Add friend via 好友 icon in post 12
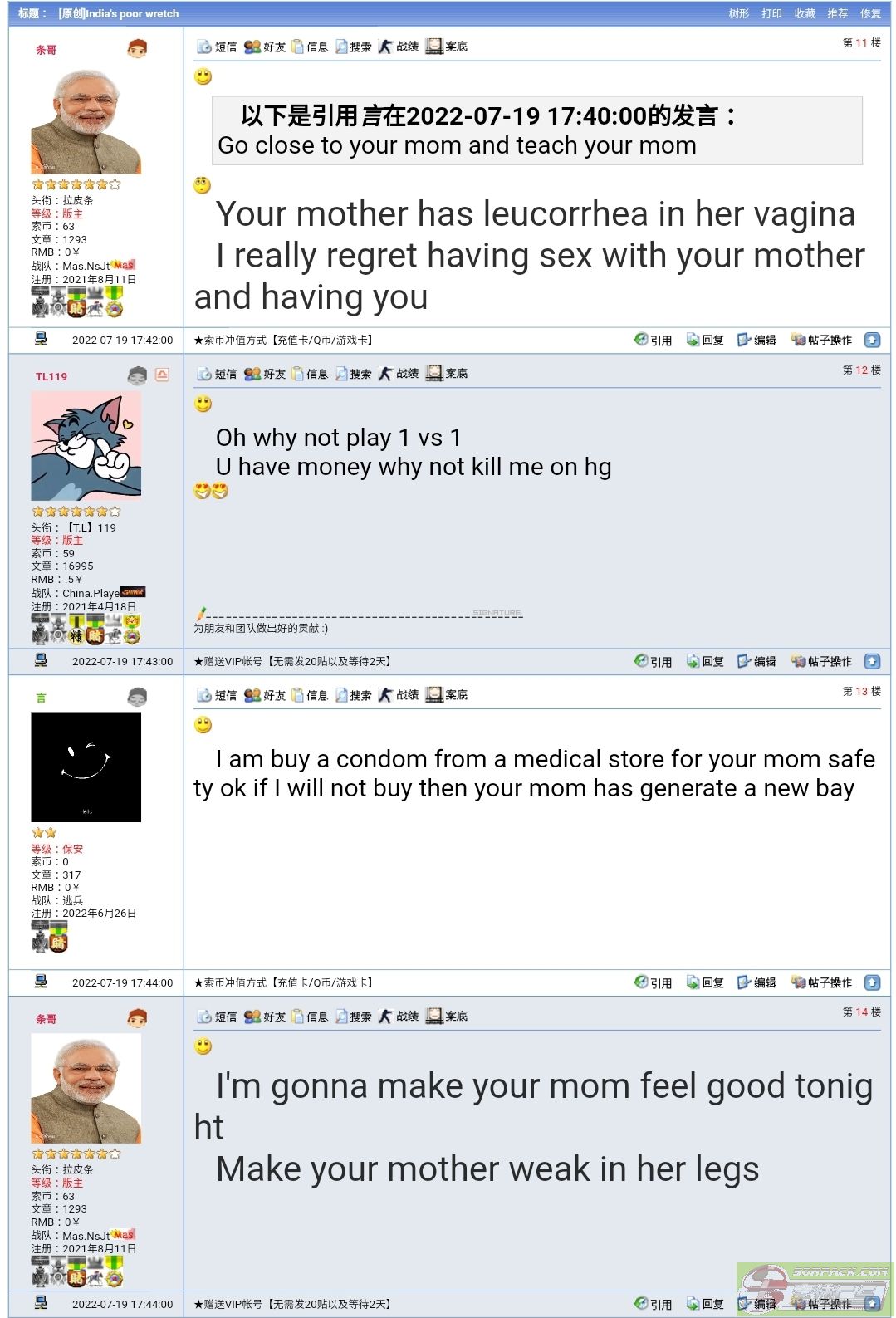 coord(265,374)
